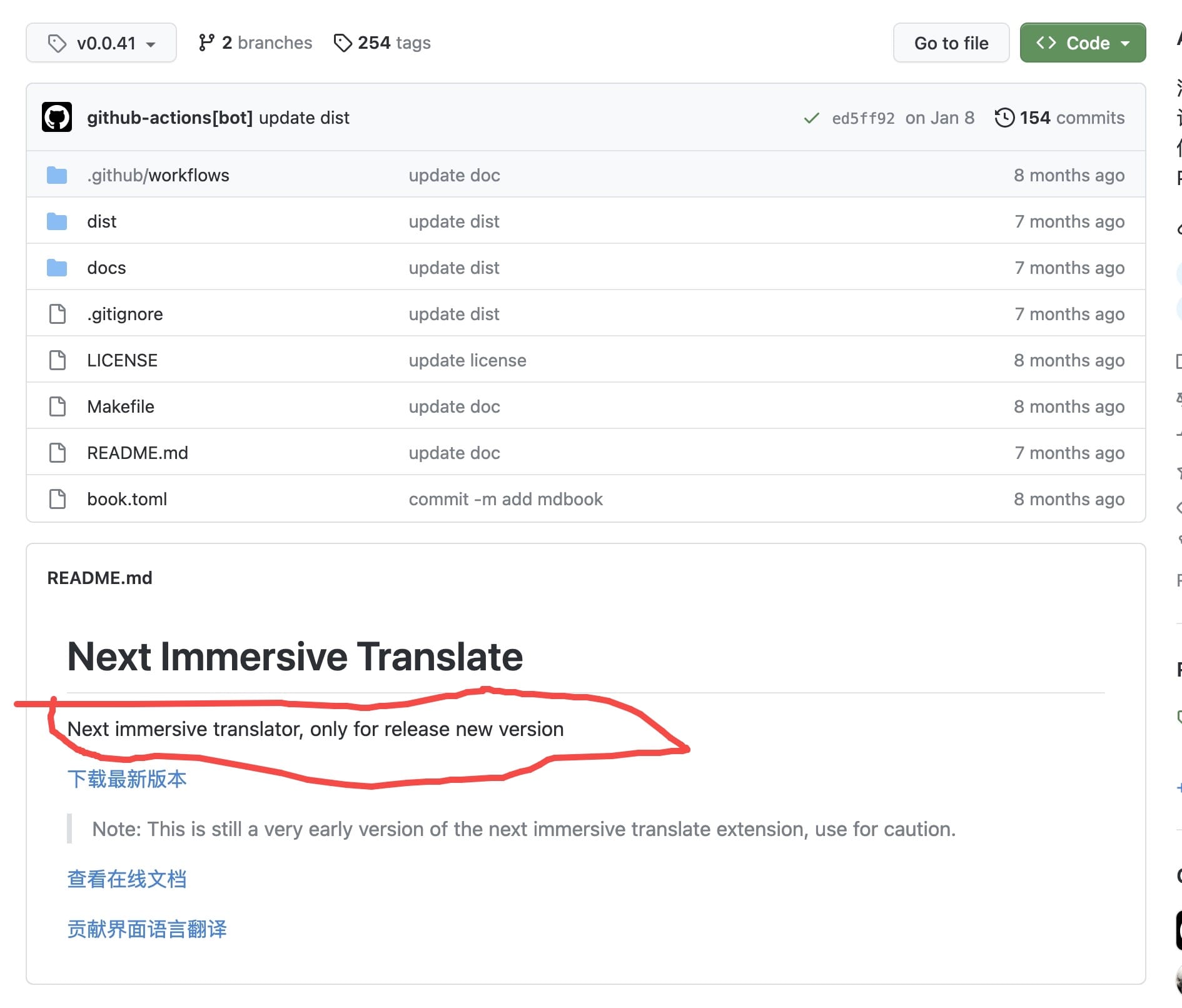
Task: Open the update dist commit for the dist folder
Action: pyautogui.click(x=454, y=221)
